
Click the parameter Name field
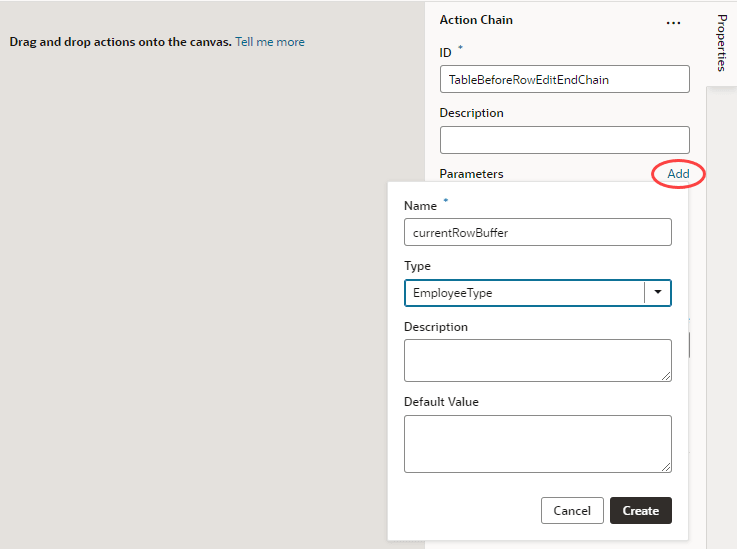coord(537,232)
